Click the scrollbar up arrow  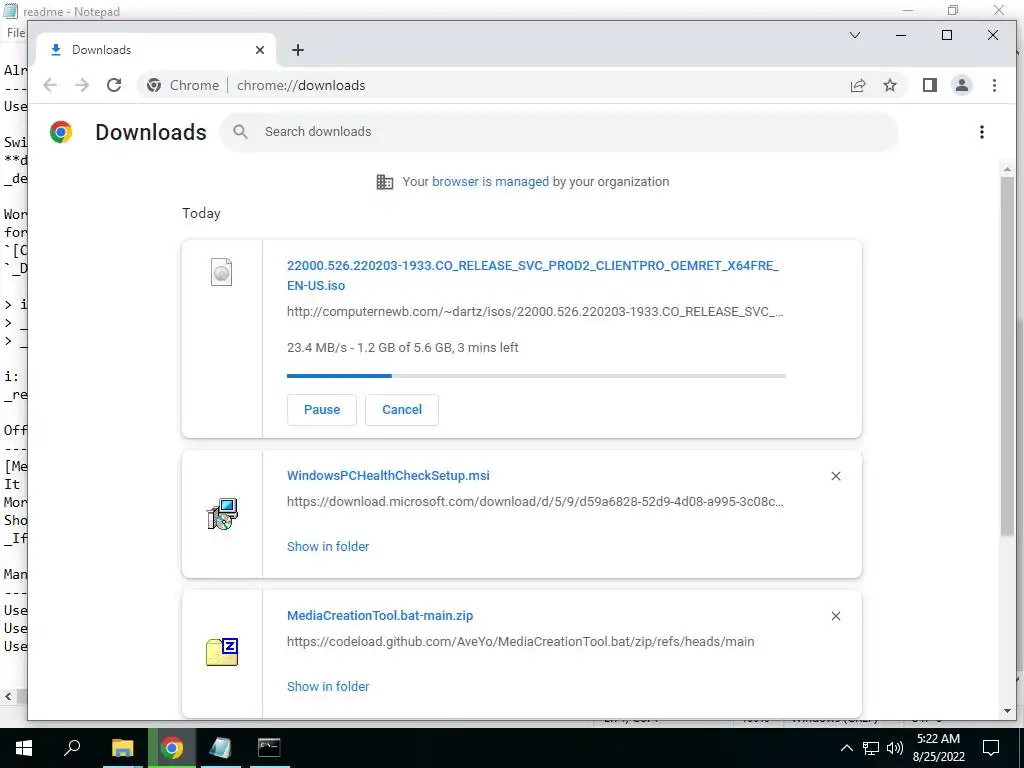click(1007, 170)
